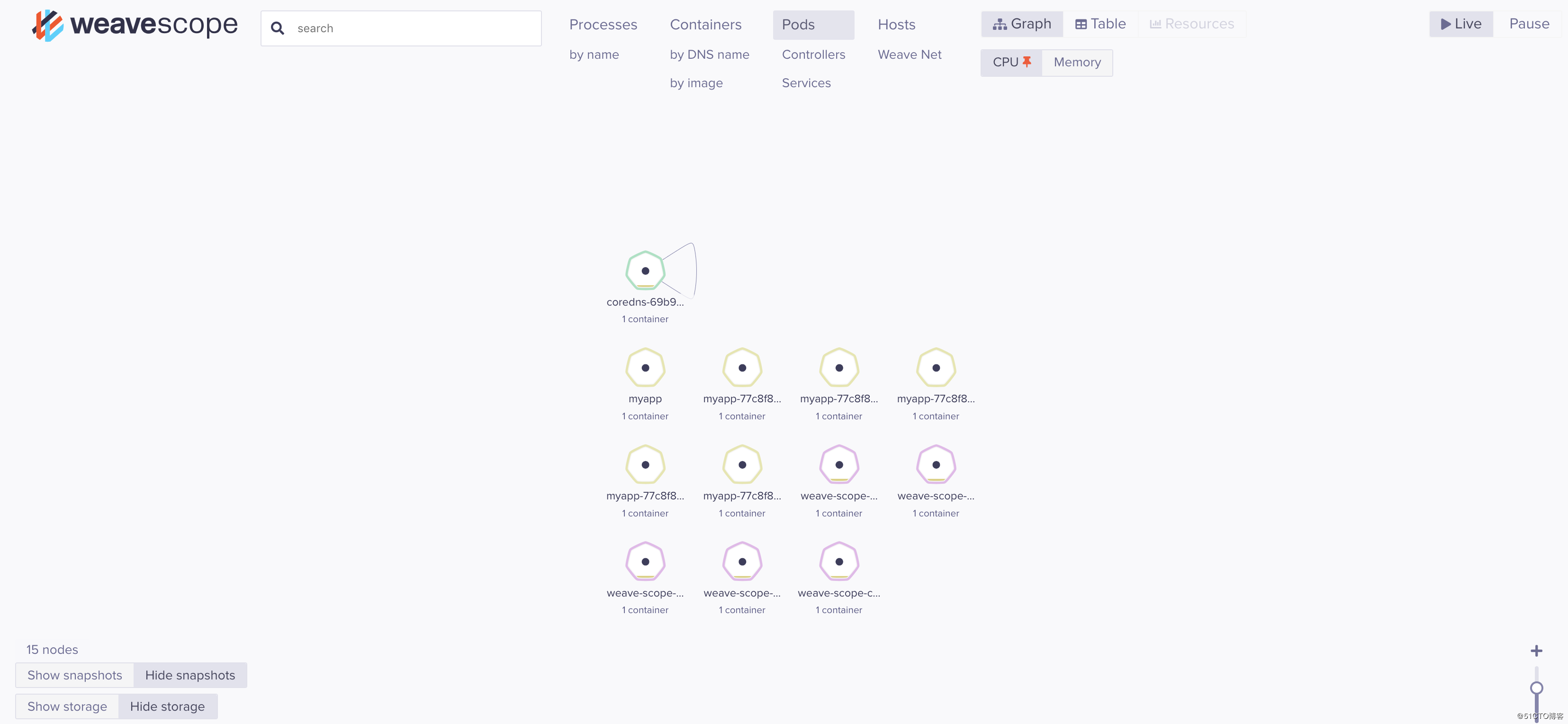Click the myapp node label
1568x724 pixels.
(645, 399)
